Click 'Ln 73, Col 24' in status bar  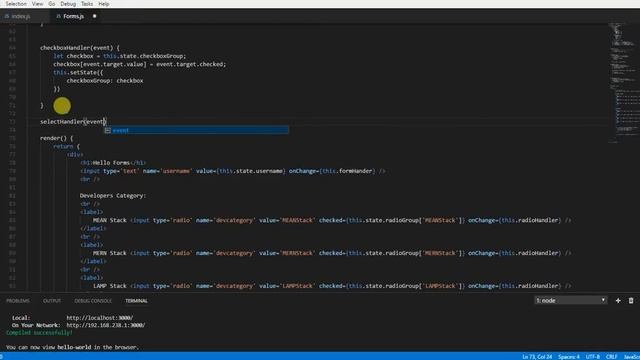coord(537,357)
